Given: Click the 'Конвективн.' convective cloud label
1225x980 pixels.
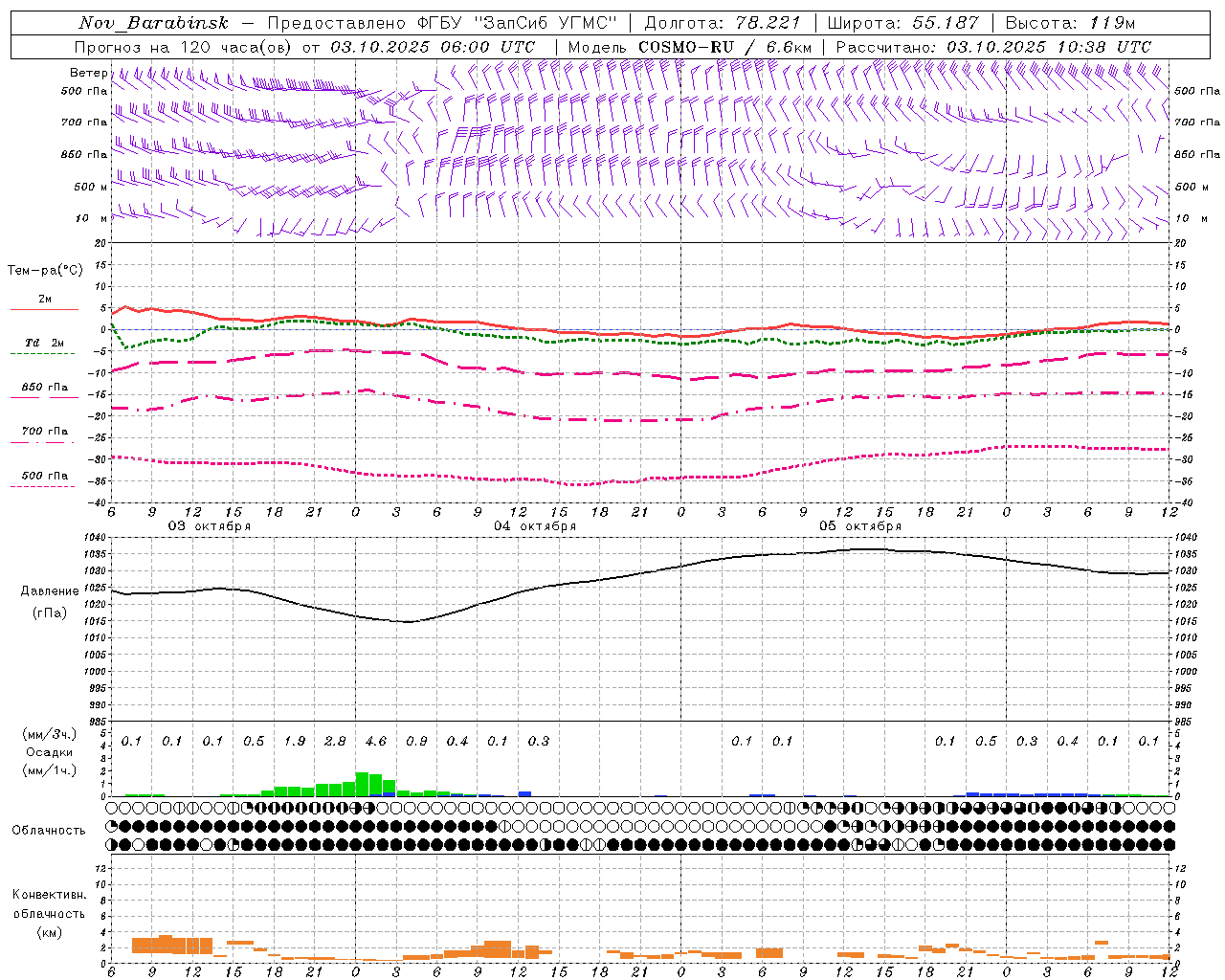Looking at the screenshot, I should coord(49,895).
